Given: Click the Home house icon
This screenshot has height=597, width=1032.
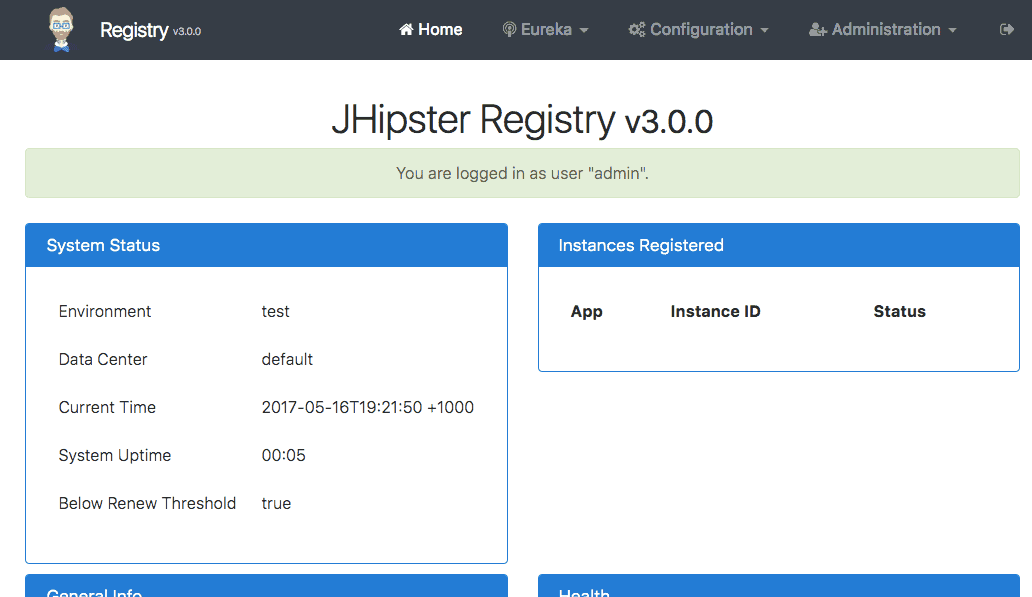Looking at the screenshot, I should click(x=406, y=30).
